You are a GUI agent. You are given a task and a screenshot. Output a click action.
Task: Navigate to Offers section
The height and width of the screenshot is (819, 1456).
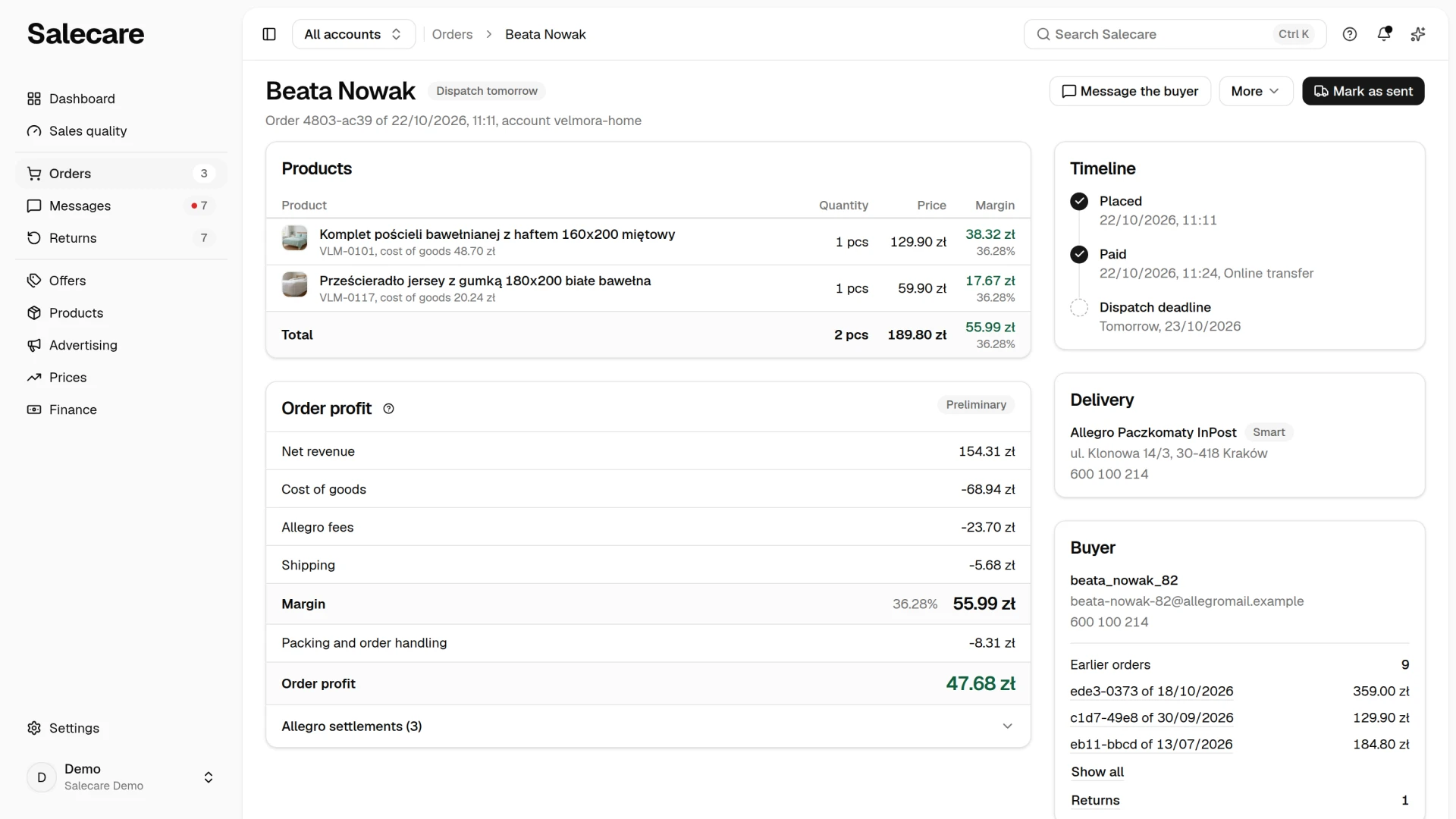point(121,281)
